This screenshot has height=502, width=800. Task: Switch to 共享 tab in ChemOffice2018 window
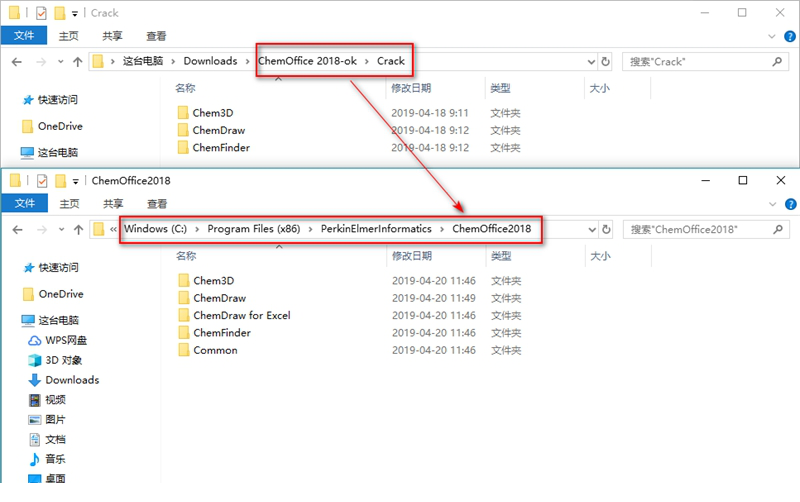(113, 204)
